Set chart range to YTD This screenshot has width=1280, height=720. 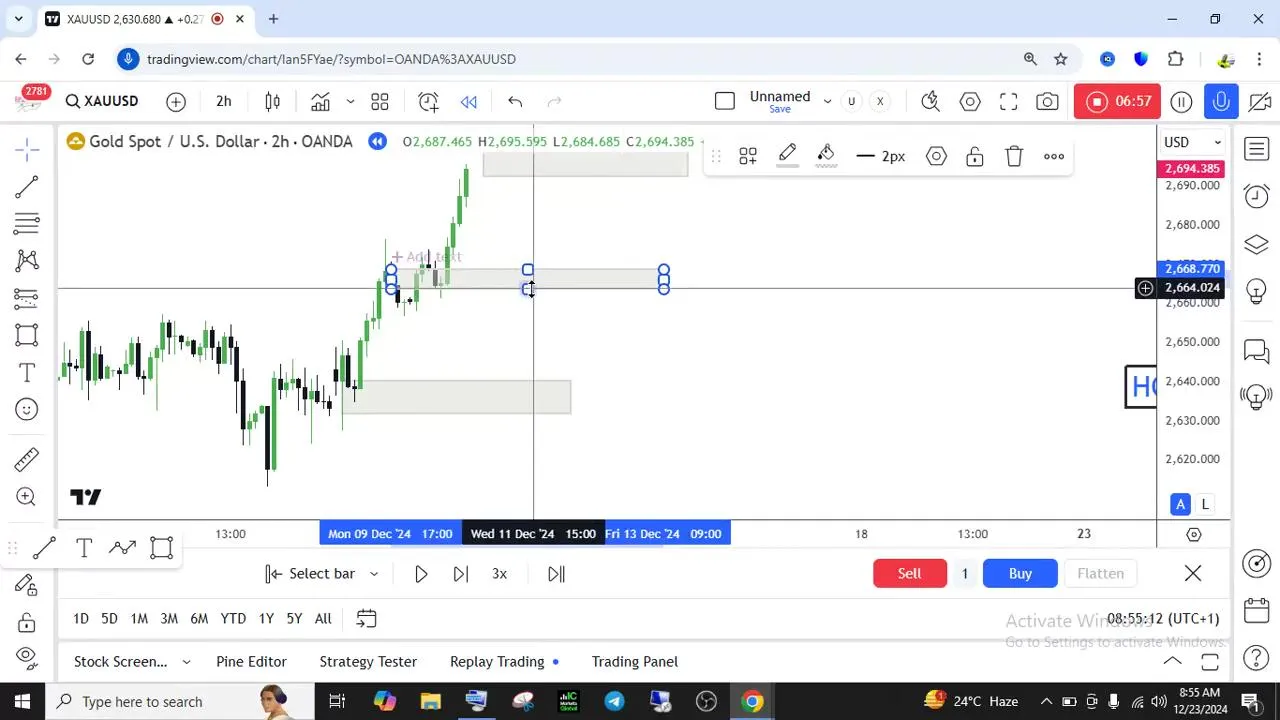233,619
